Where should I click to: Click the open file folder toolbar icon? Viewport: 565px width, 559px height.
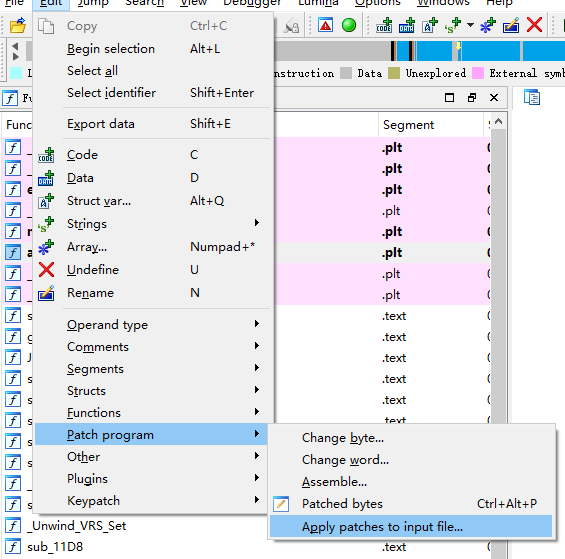[17, 26]
